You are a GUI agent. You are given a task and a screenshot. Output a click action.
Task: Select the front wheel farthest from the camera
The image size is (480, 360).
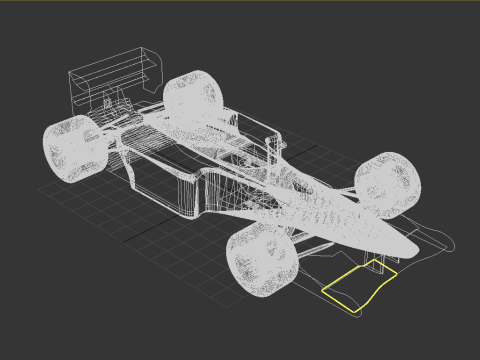pyautogui.click(x=388, y=185)
